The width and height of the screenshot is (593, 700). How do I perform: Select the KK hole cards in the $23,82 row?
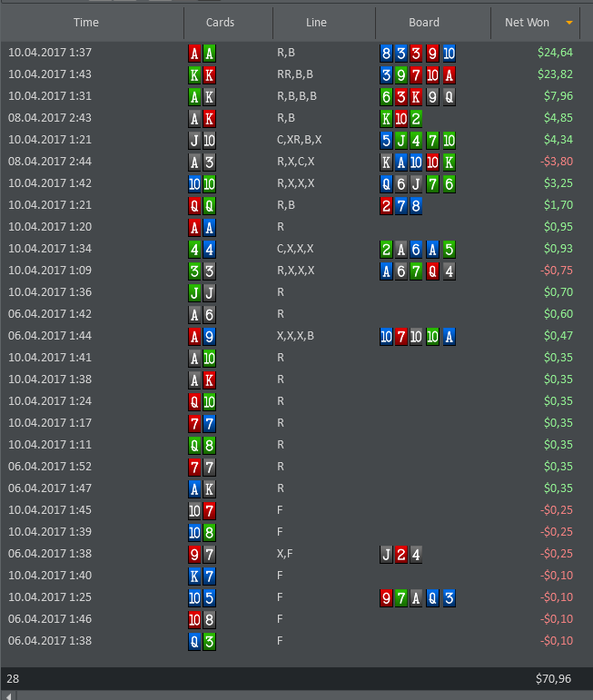click(202, 75)
